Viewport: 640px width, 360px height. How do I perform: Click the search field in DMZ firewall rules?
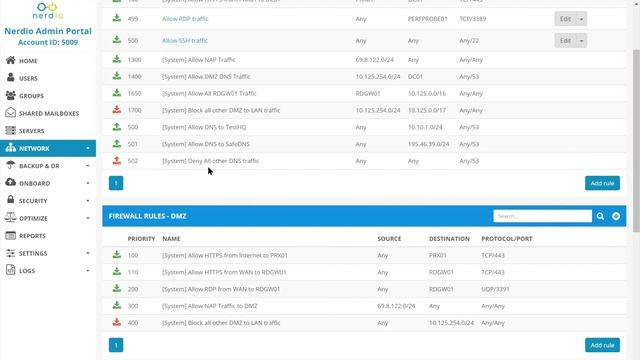coord(542,216)
